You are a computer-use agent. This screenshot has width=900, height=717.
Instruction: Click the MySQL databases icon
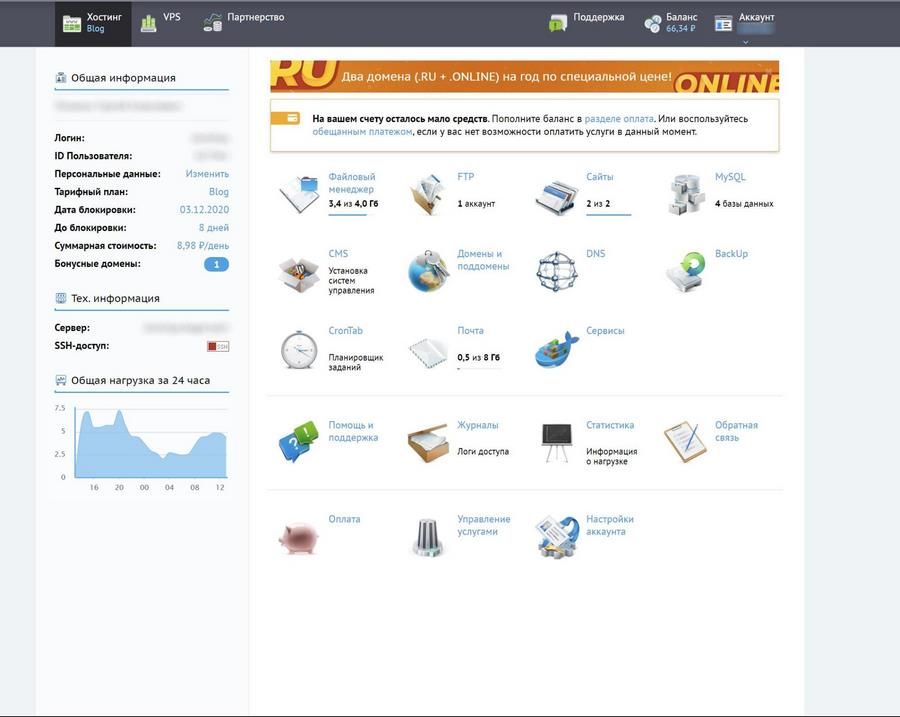(686, 195)
